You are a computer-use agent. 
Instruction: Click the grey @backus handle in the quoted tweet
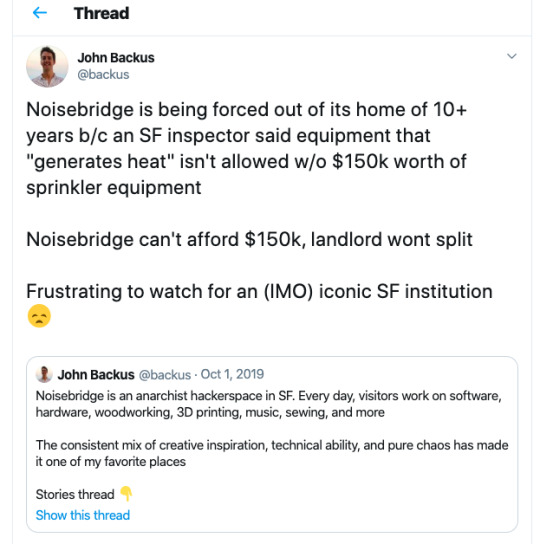[x=165, y=375]
